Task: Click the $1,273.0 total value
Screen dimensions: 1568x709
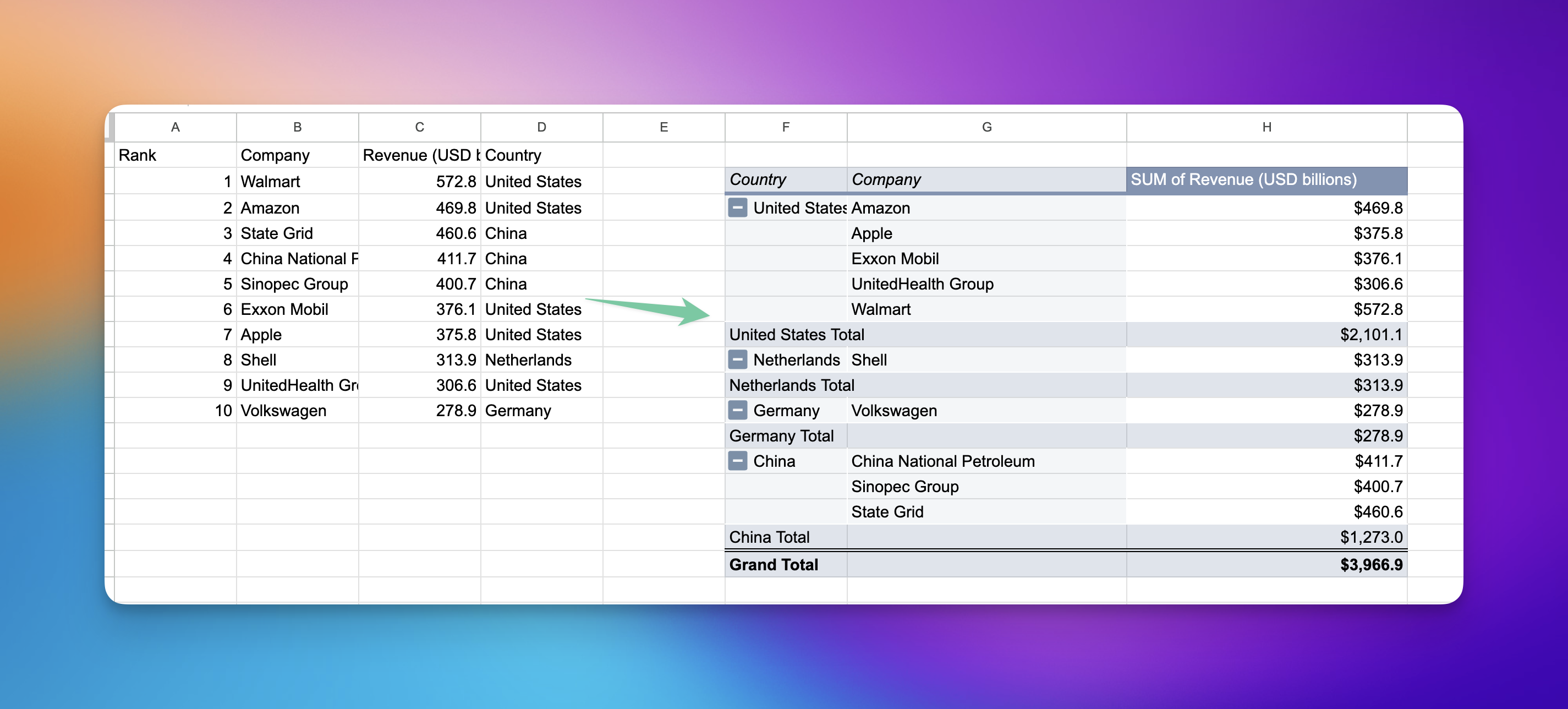Action: 1267,537
